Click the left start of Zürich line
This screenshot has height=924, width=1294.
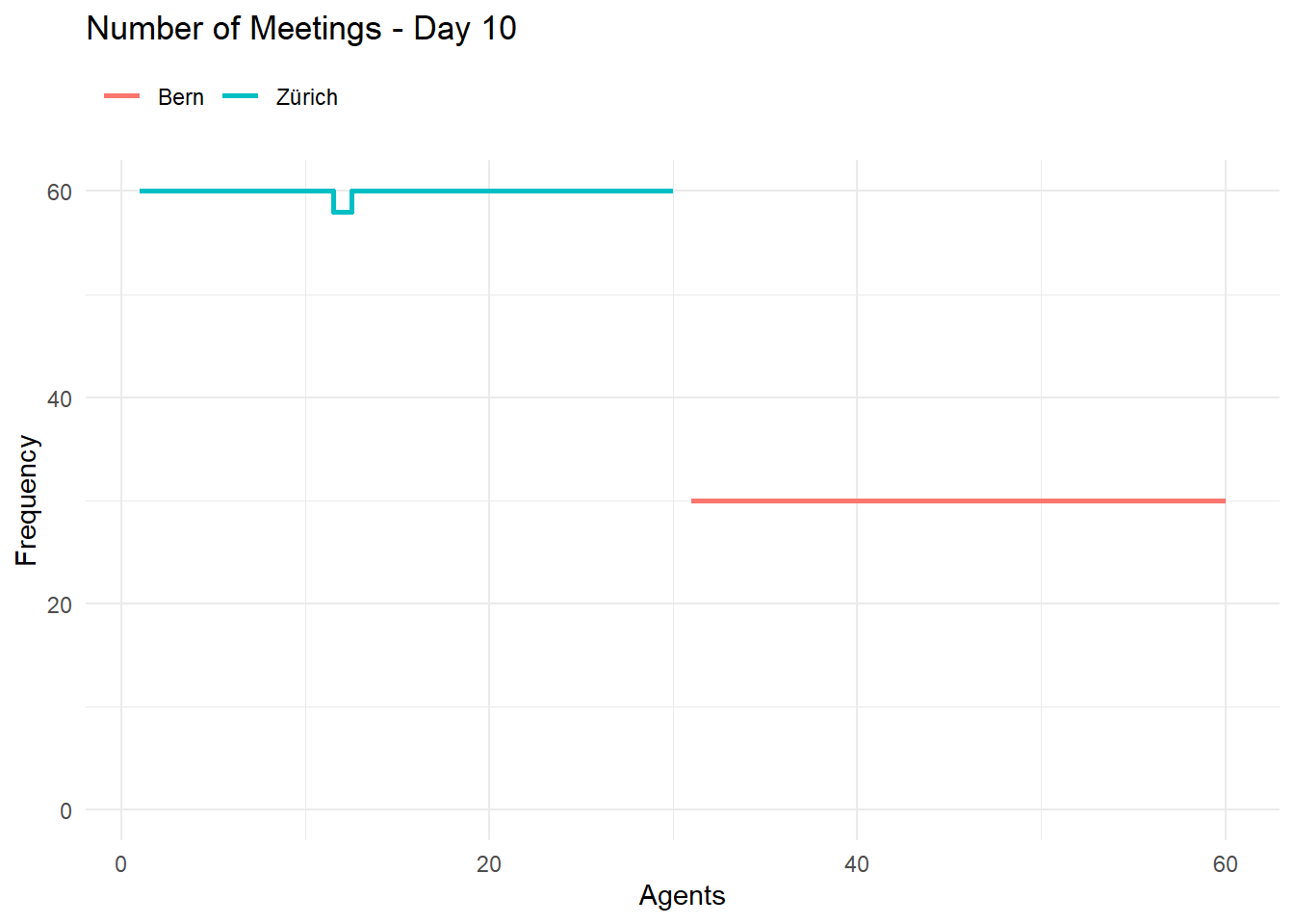point(142,191)
